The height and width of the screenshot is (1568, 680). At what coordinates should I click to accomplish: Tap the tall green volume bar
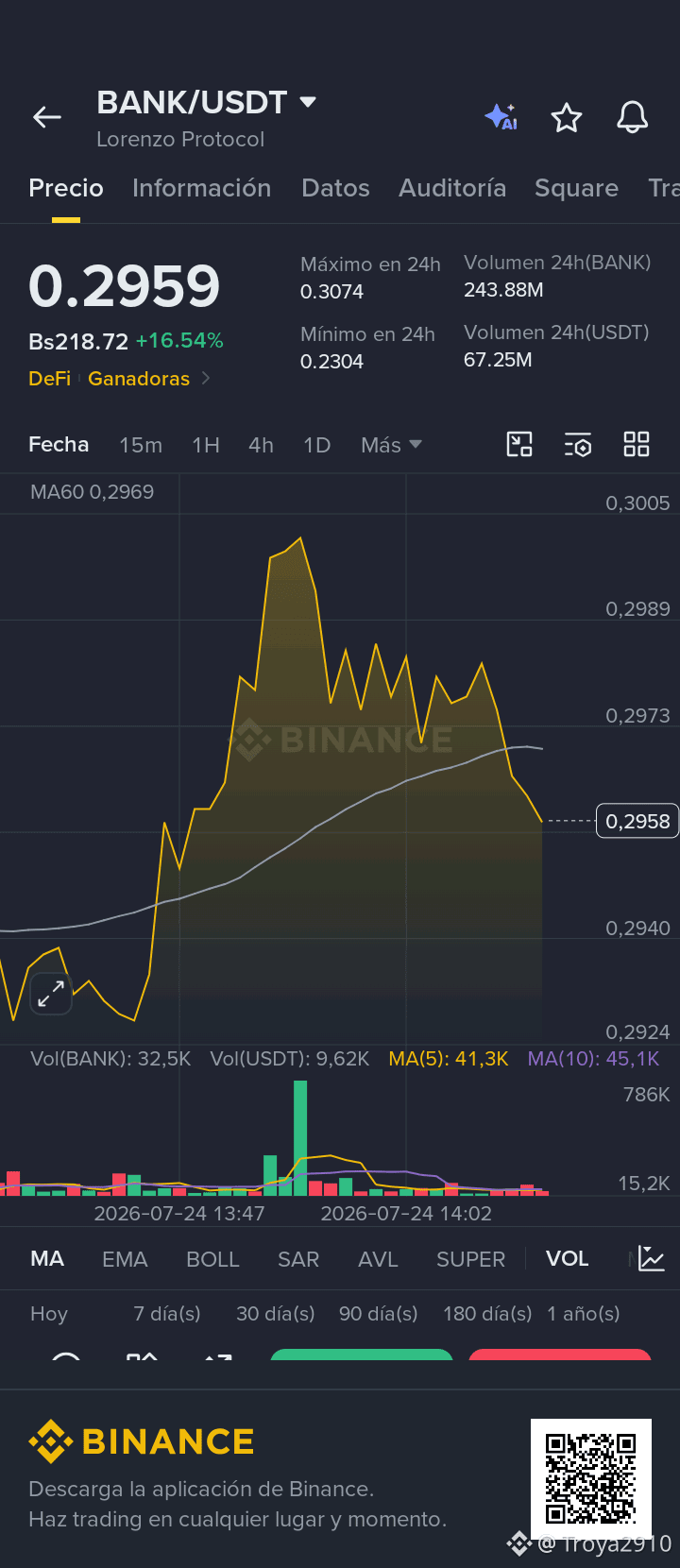(x=300, y=1137)
